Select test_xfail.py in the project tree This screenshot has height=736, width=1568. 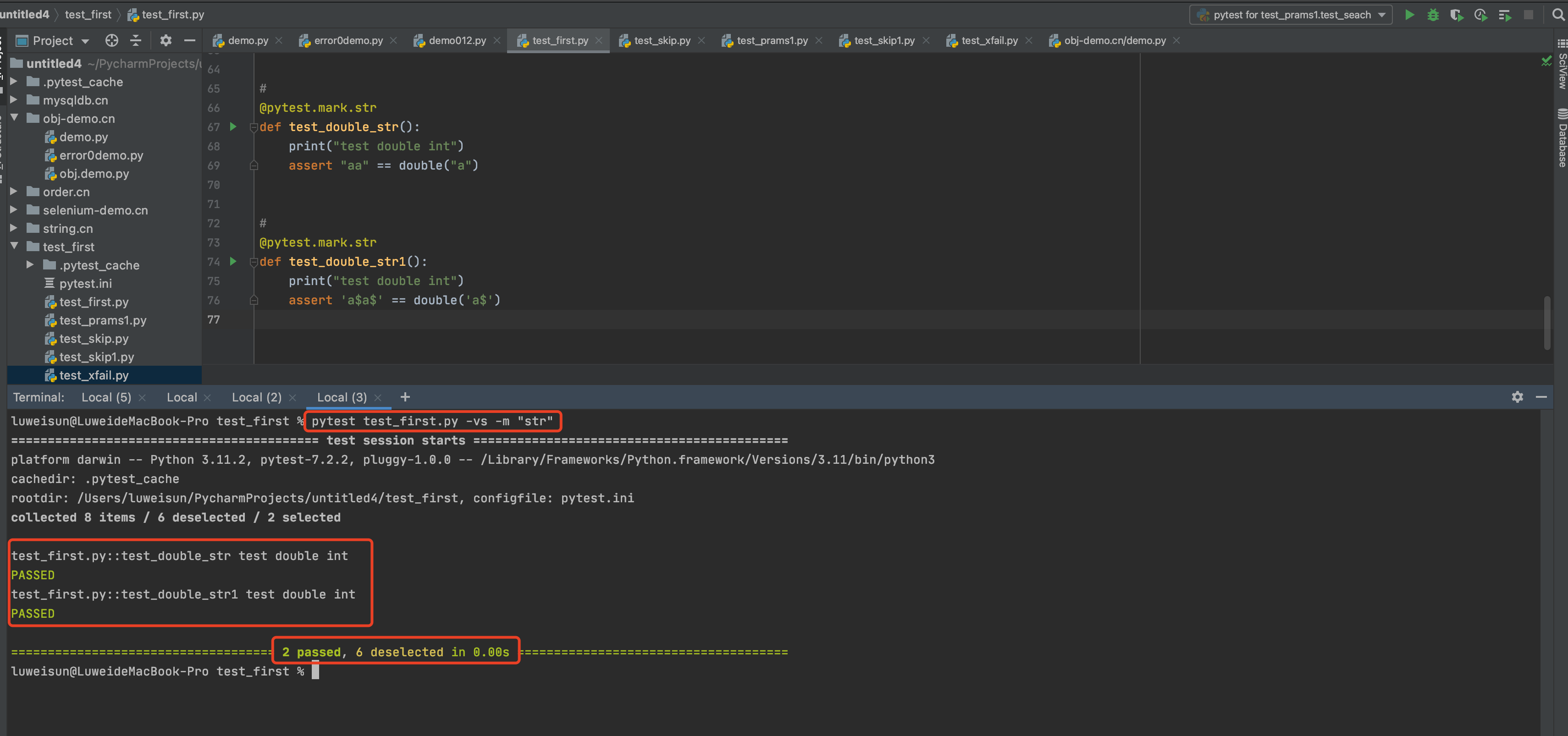click(94, 375)
